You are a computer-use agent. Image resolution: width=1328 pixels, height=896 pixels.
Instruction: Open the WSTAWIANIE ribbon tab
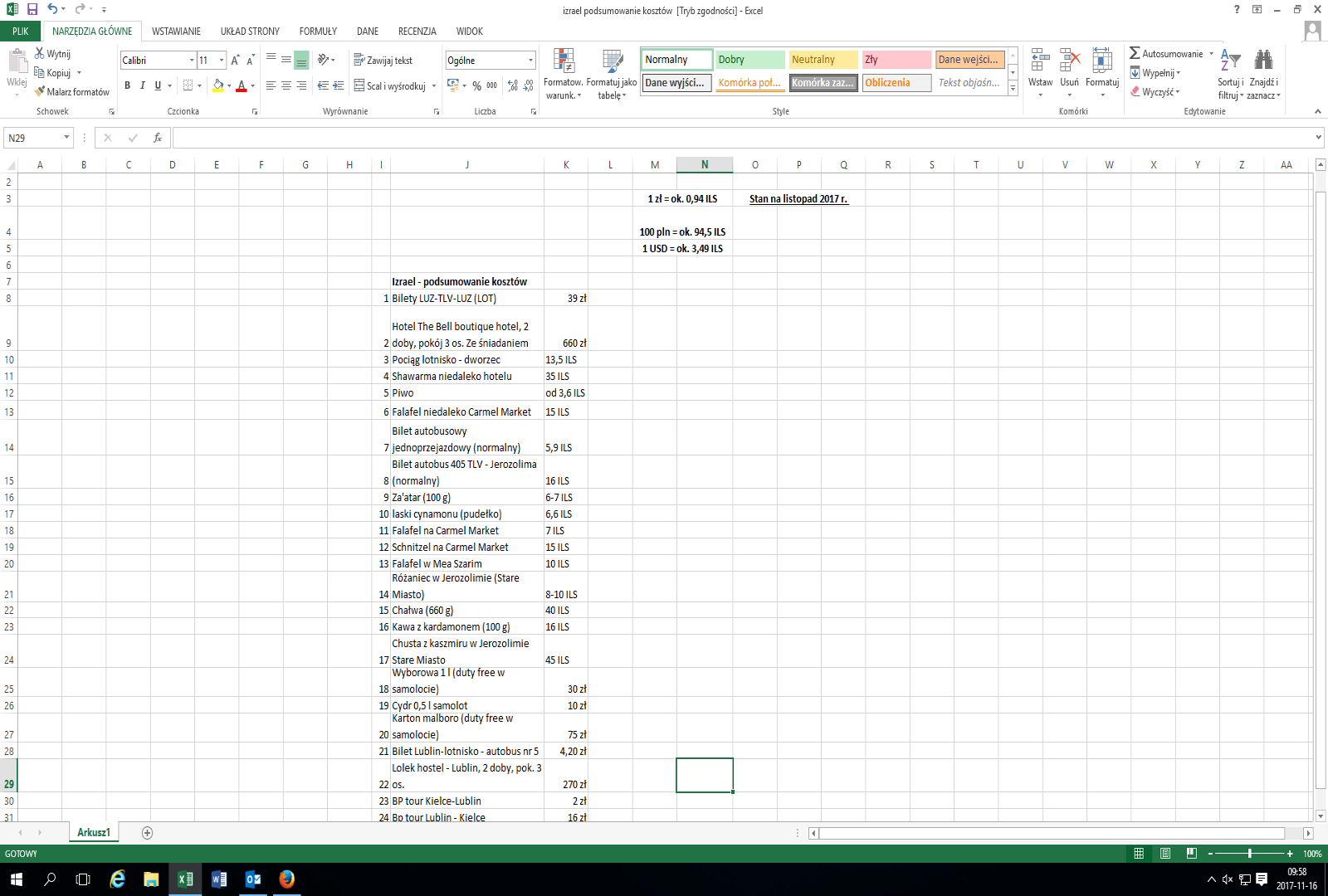point(176,32)
